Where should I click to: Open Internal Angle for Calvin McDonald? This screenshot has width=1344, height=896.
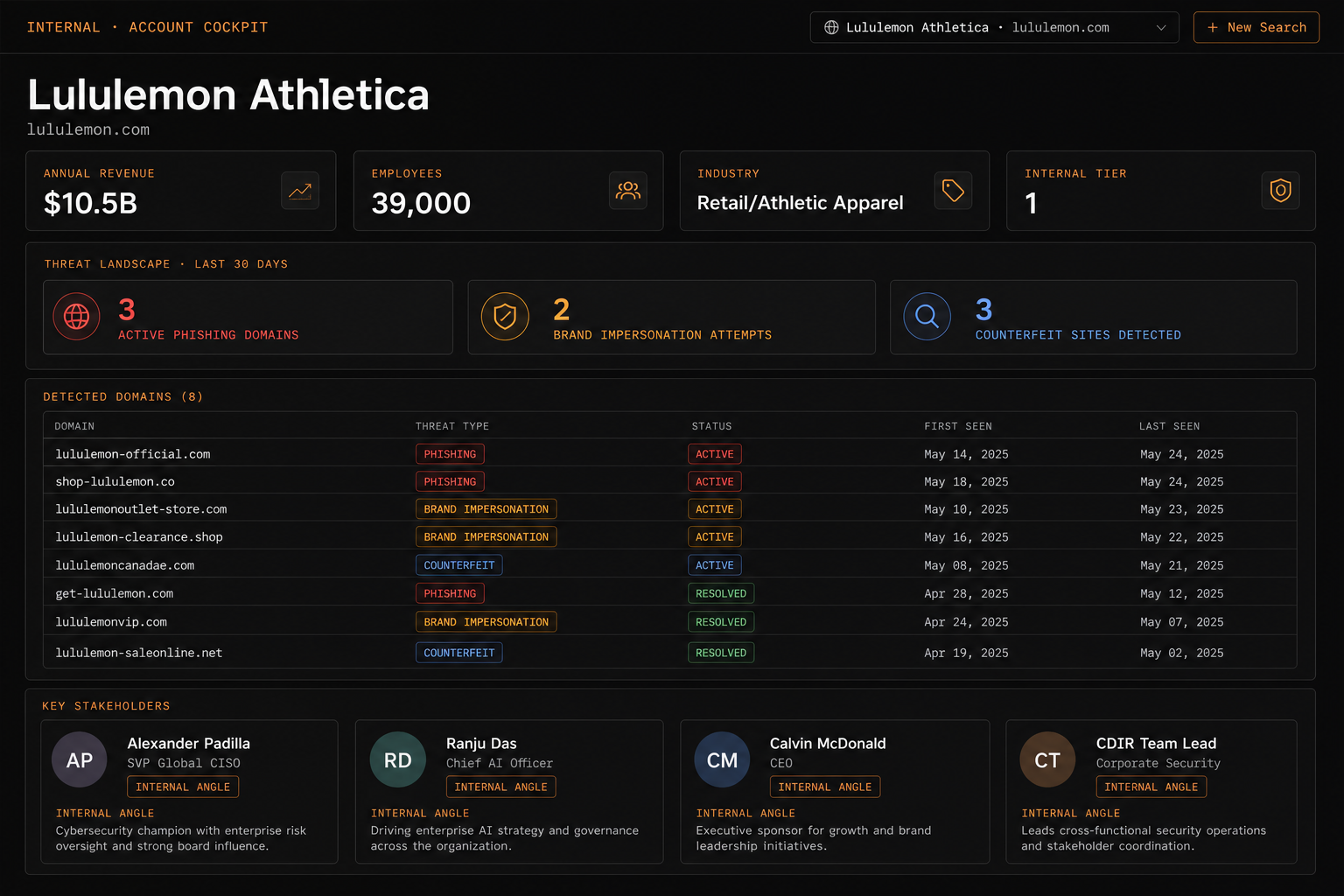tap(825, 787)
